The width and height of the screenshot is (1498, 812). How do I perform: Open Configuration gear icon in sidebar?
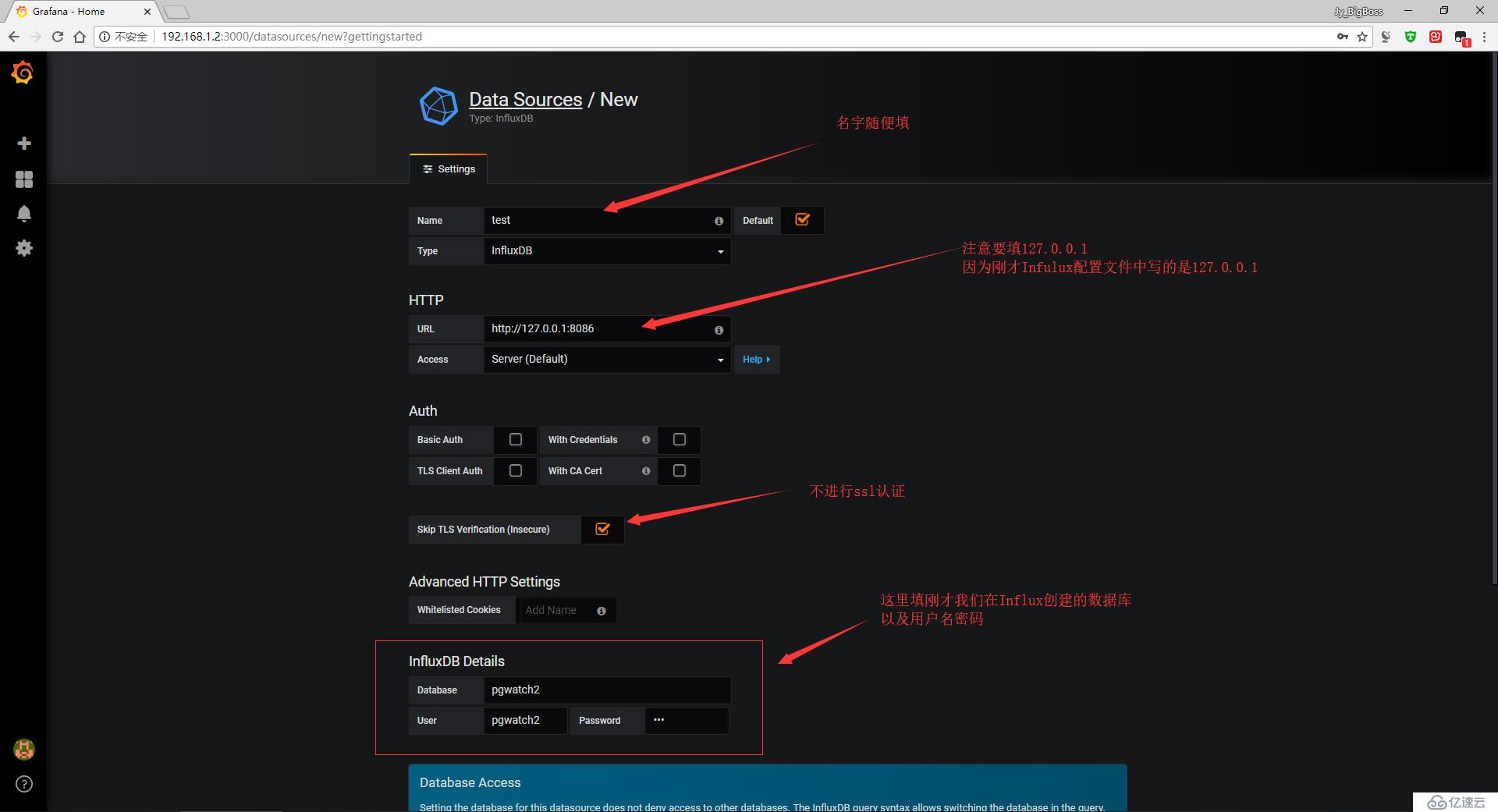24,248
